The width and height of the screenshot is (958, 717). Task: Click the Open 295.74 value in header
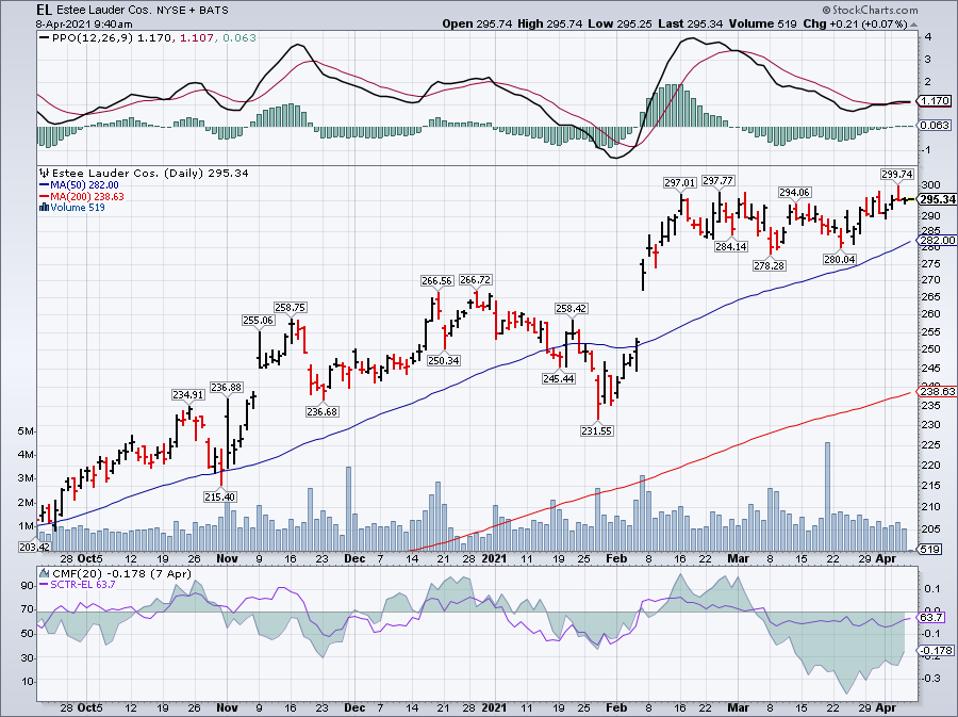pos(478,24)
